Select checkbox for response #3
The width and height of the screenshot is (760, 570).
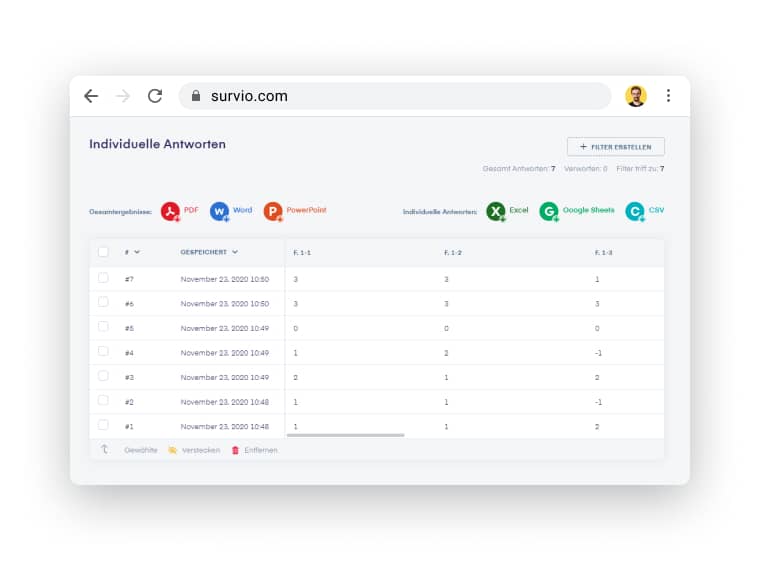[103, 376]
